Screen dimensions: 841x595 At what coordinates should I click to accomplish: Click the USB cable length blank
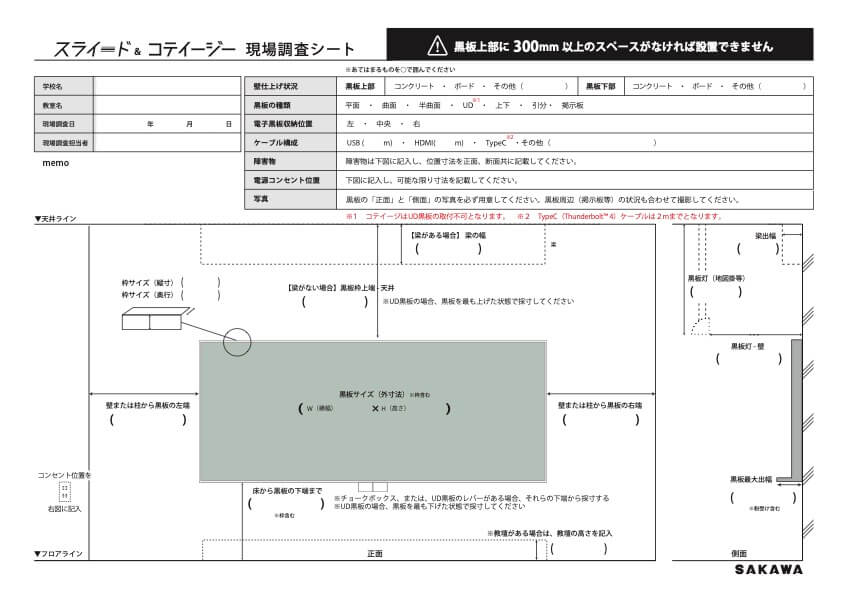[x=374, y=143]
